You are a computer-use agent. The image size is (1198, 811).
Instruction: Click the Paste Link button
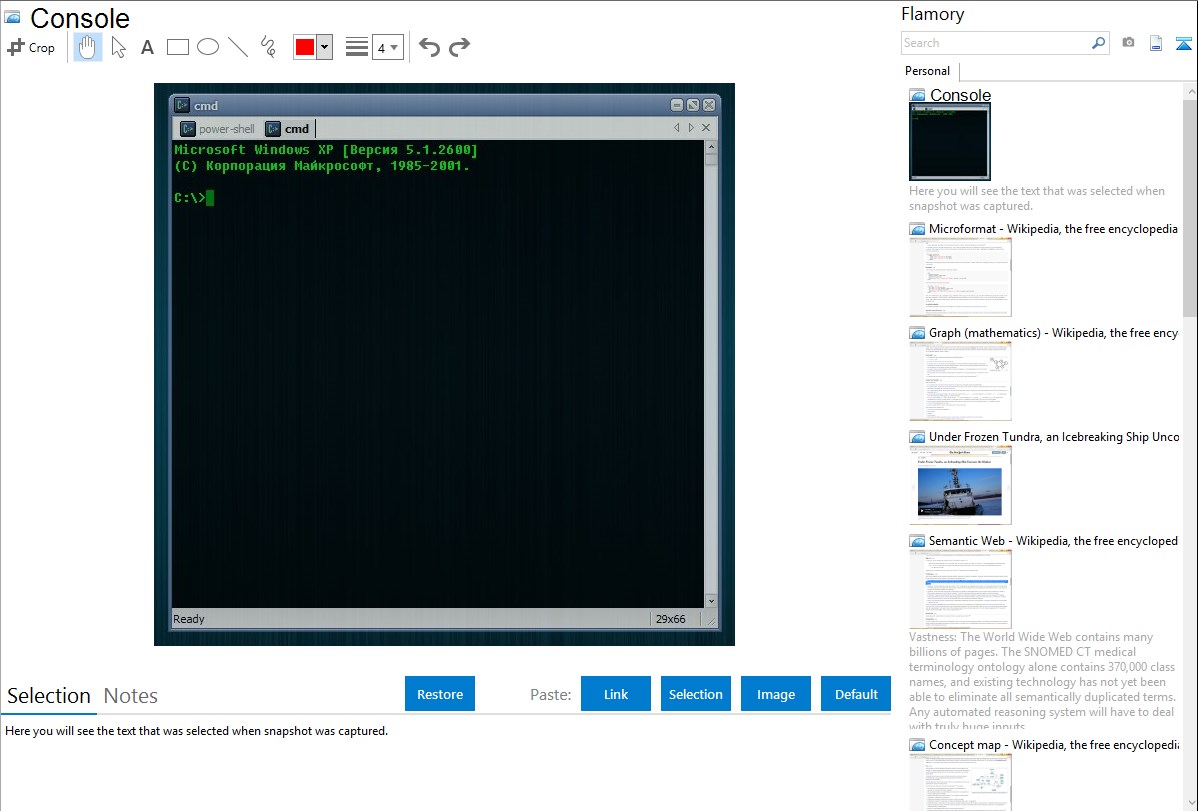coord(616,694)
